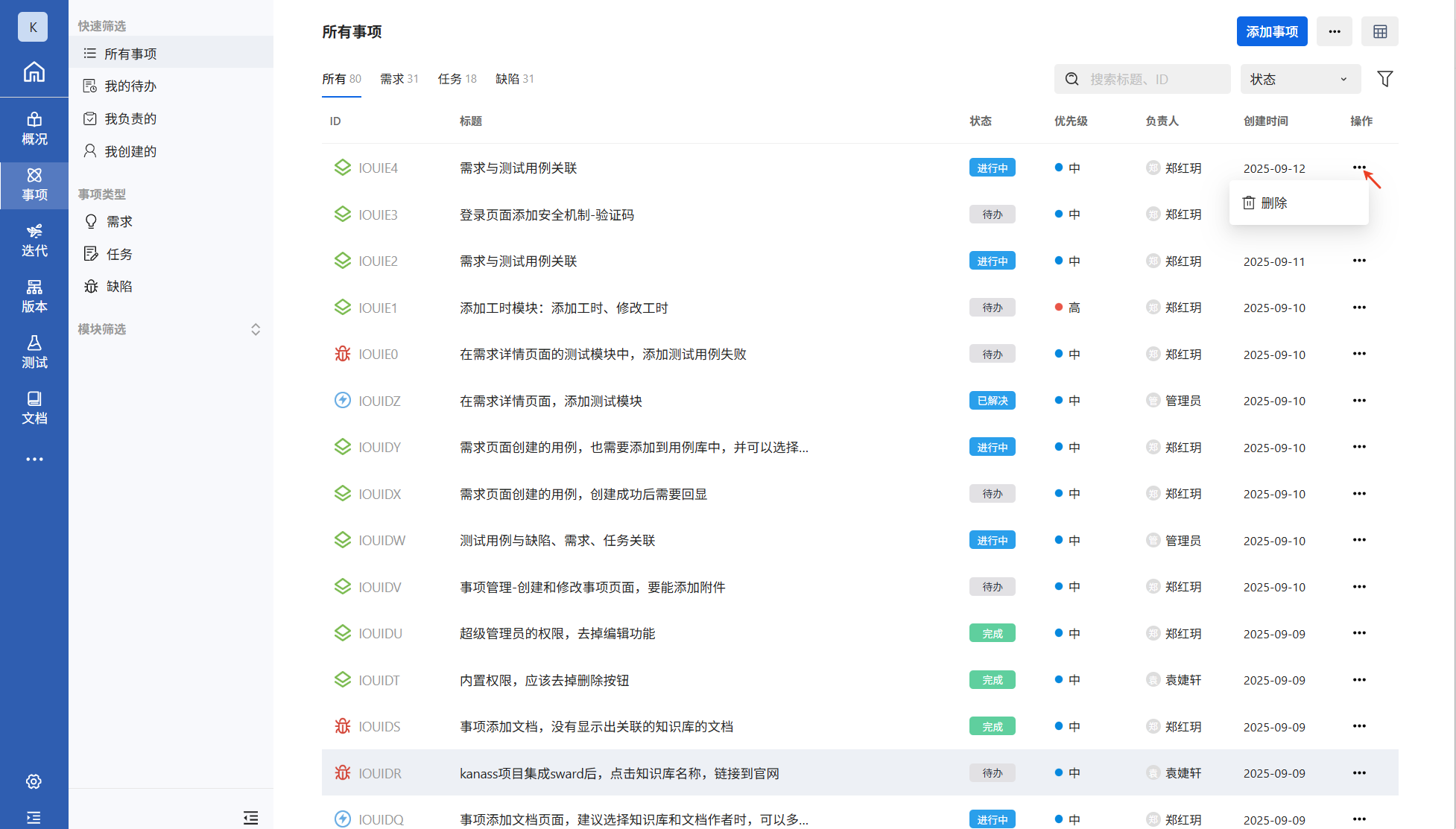
Task: Select 我的待办 quick filter
Action: 130,86
